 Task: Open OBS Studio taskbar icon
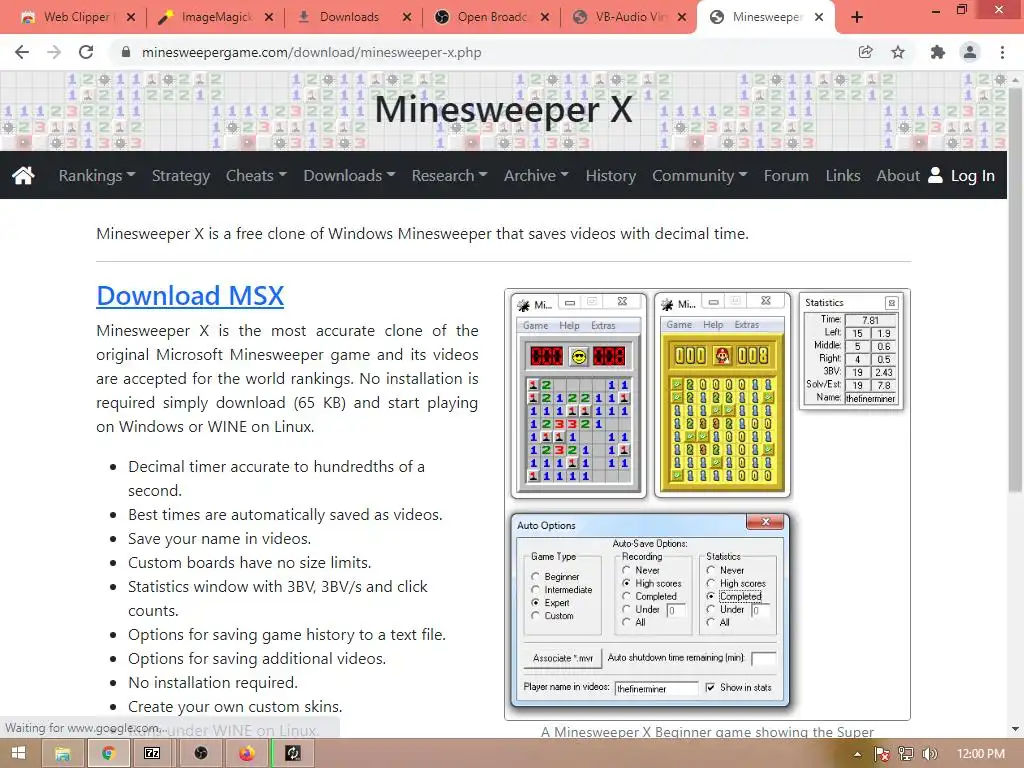200,754
